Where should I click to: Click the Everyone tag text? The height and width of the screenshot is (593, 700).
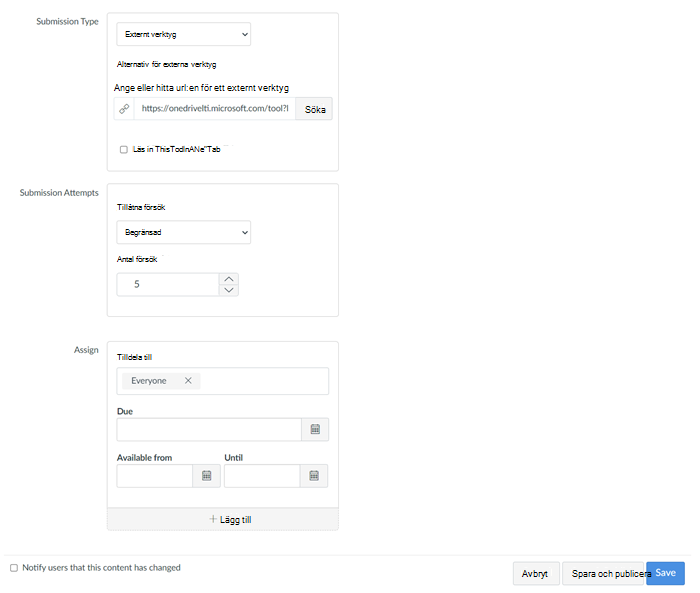click(149, 381)
